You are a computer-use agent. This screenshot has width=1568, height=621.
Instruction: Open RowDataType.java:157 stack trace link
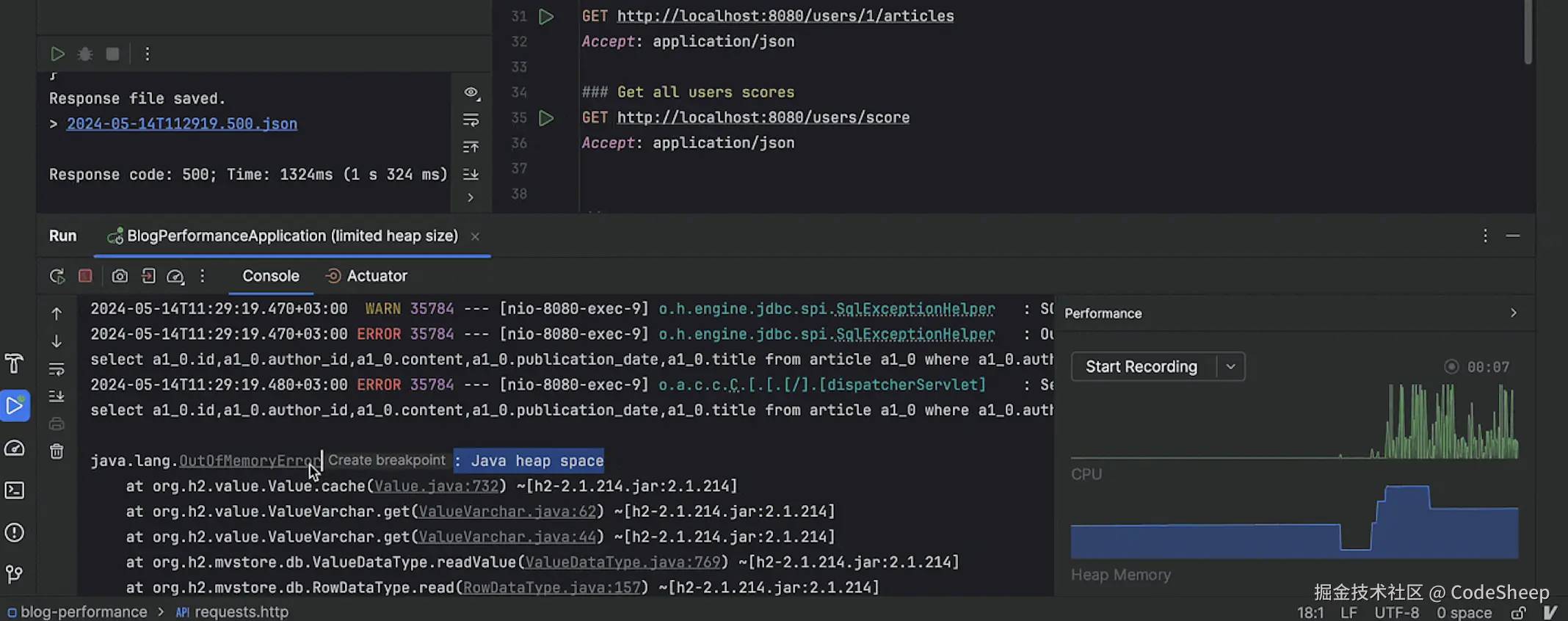(552, 587)
